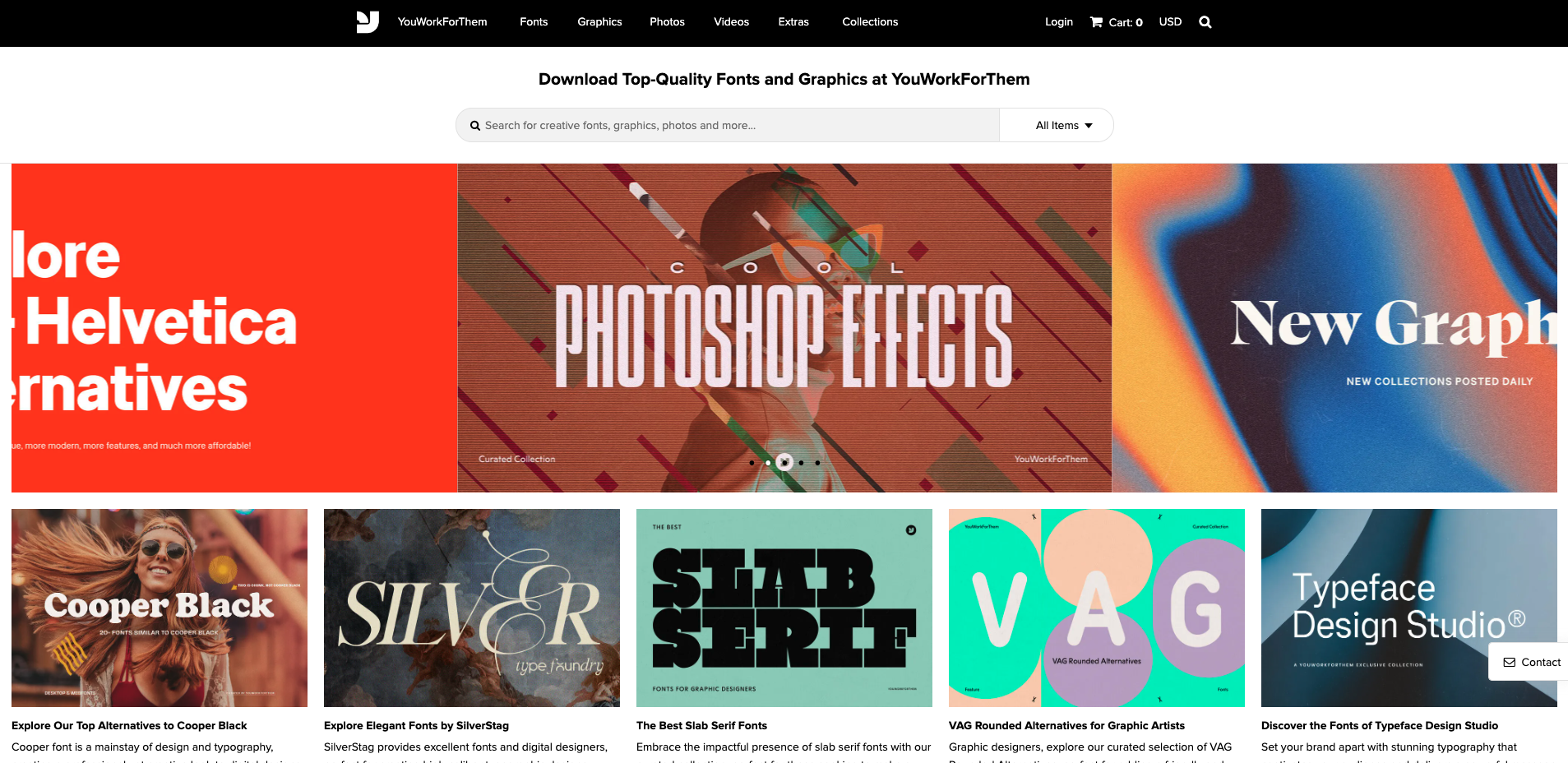The height and width of the screenshot is (763, 1568).
Task: Open the VAG Rounded Alternatives thumbnail
Action: [x=1097, y=608]
